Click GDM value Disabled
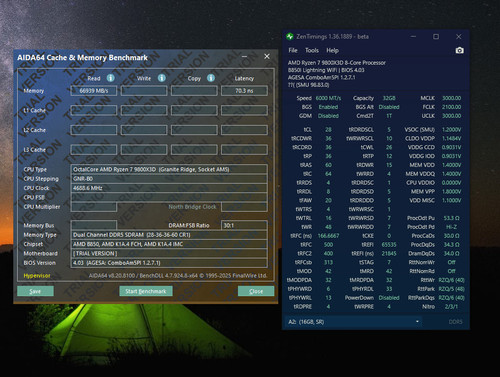Image resolution: width=500 pixels, height=377 pixels. click(328, 116)
